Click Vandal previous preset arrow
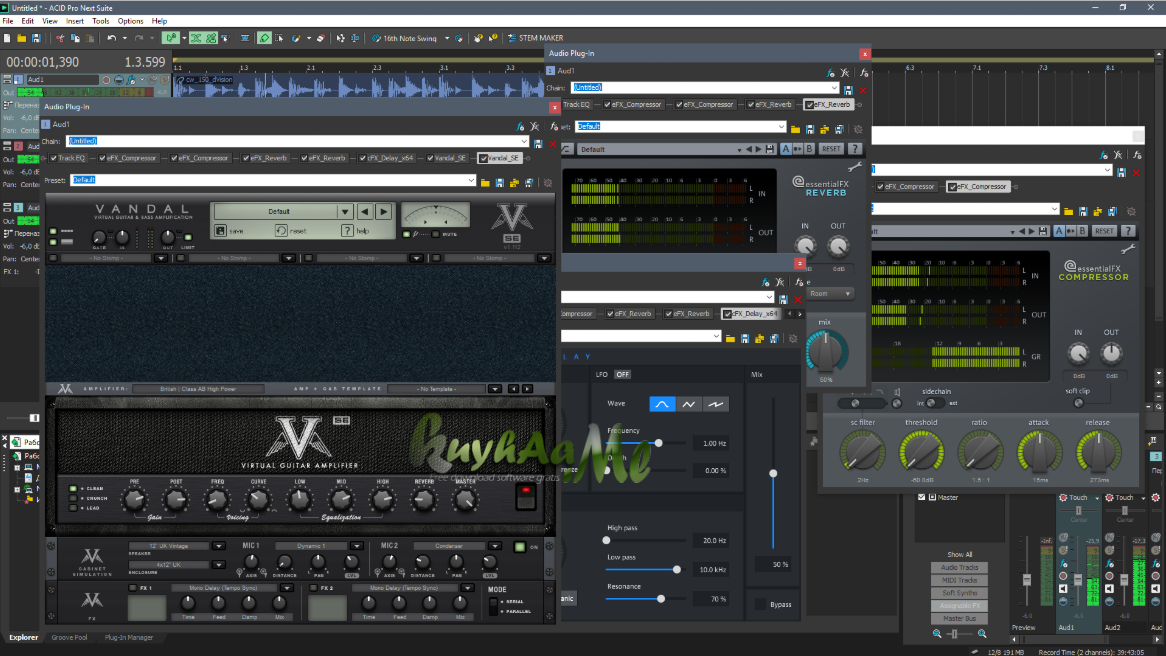1166x656 pixels. (364, 211)
